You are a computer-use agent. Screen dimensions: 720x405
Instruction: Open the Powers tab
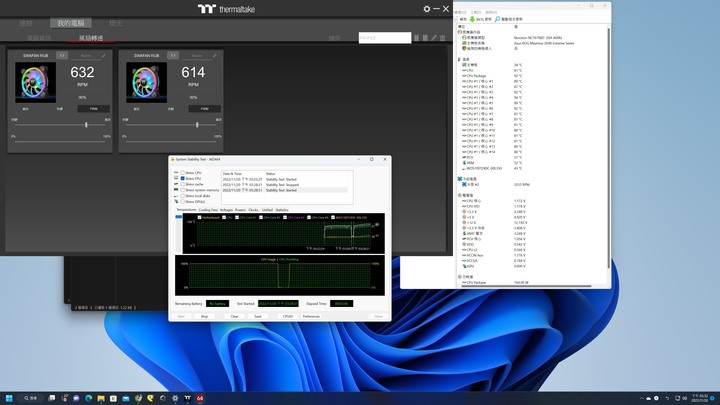tap(240, 210)
